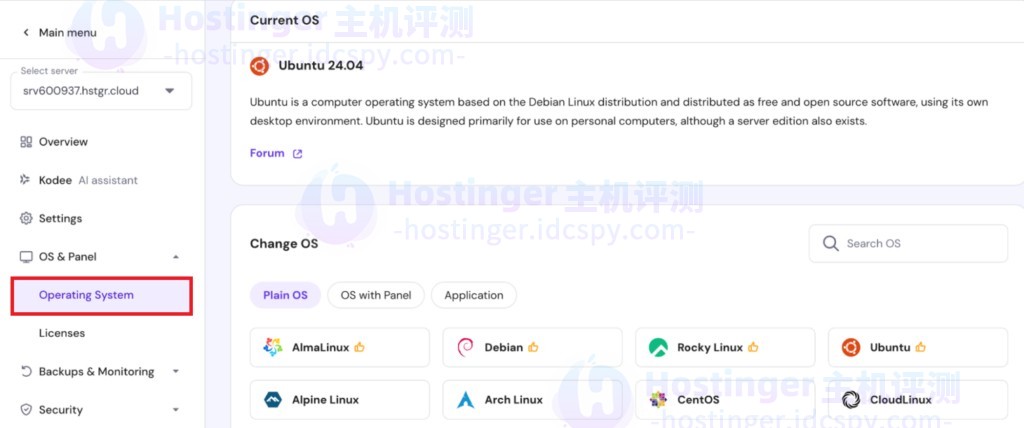Choose the AlmaLinux OS card
The height and width of the screenshot is (428, 1024).
pos(340,347)
